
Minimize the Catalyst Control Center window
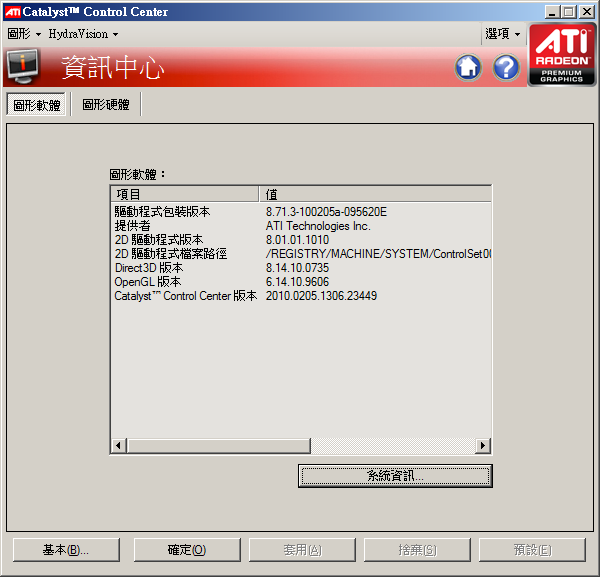click(552, 12)
